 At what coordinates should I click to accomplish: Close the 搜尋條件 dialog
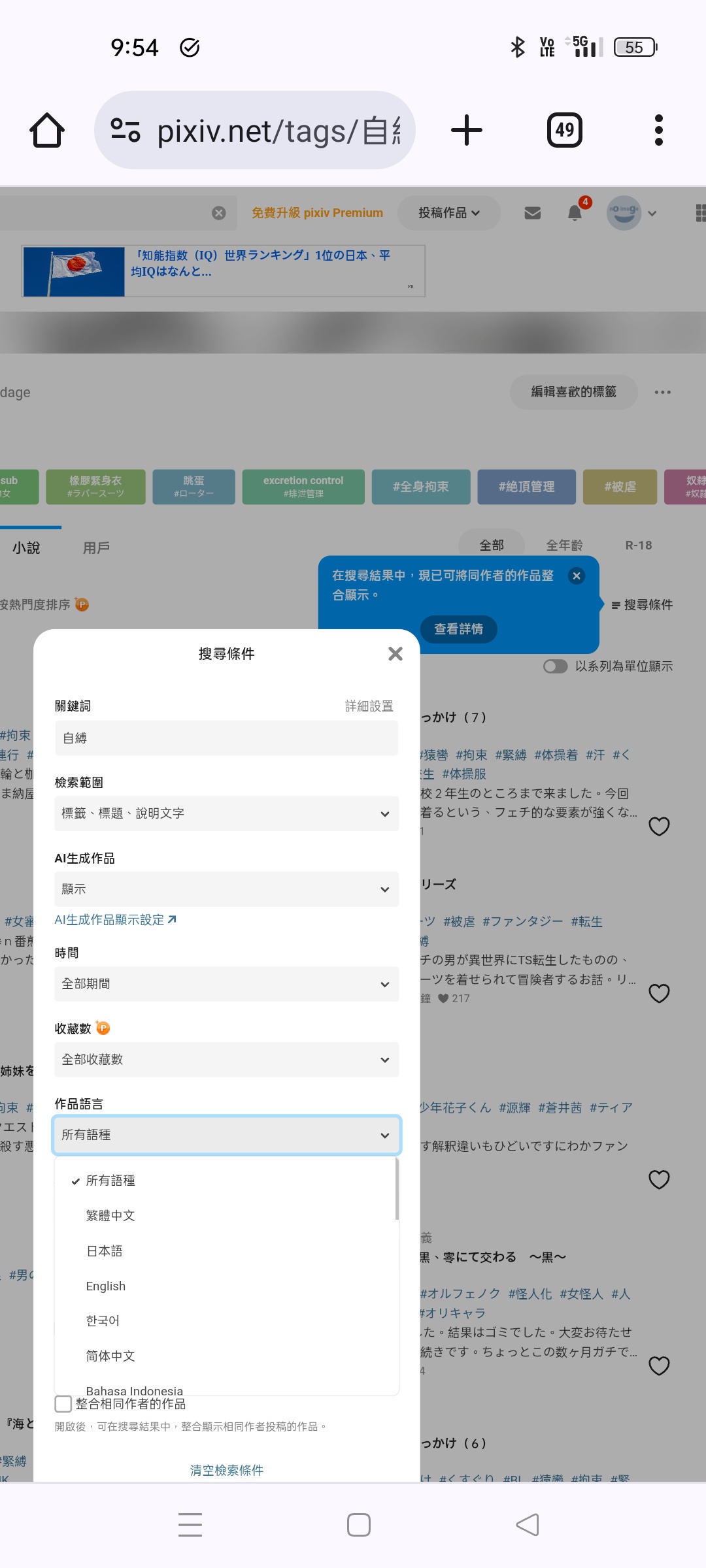click(x=395, y=653)
